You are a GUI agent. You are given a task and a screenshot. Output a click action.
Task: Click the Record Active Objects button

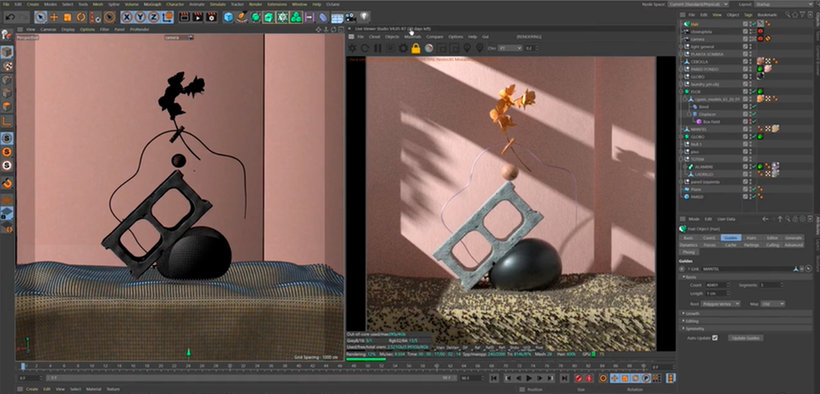click(x=579, y=378)
